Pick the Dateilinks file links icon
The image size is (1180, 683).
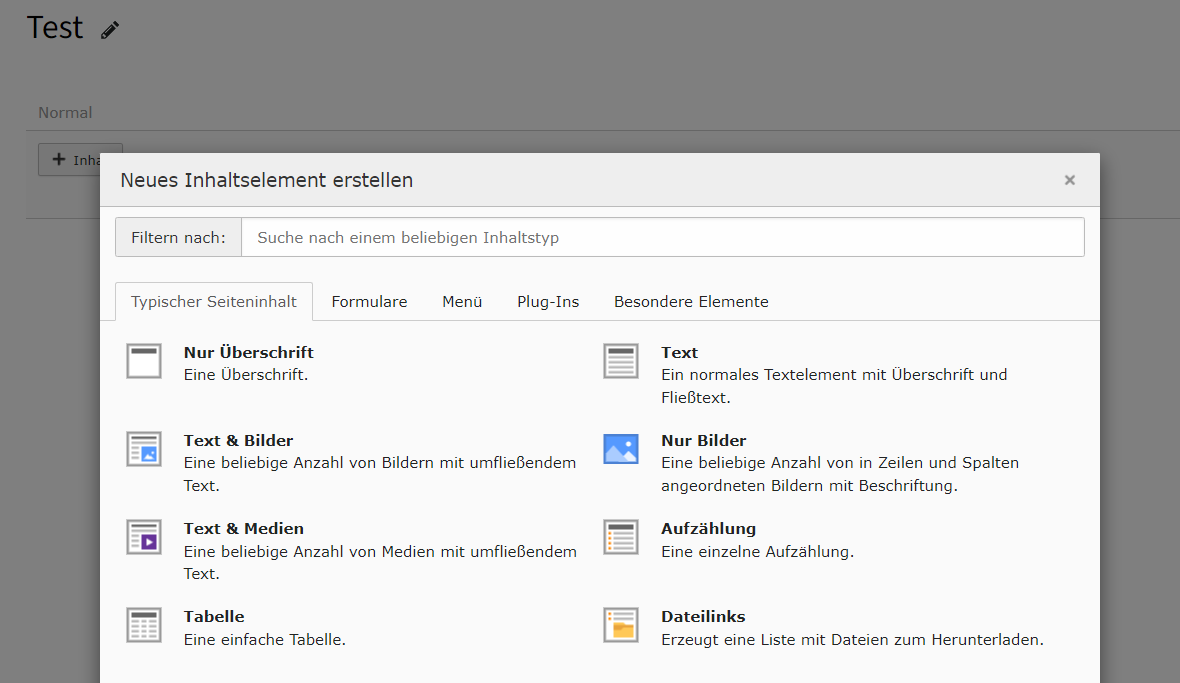click(x=621, y=625)
